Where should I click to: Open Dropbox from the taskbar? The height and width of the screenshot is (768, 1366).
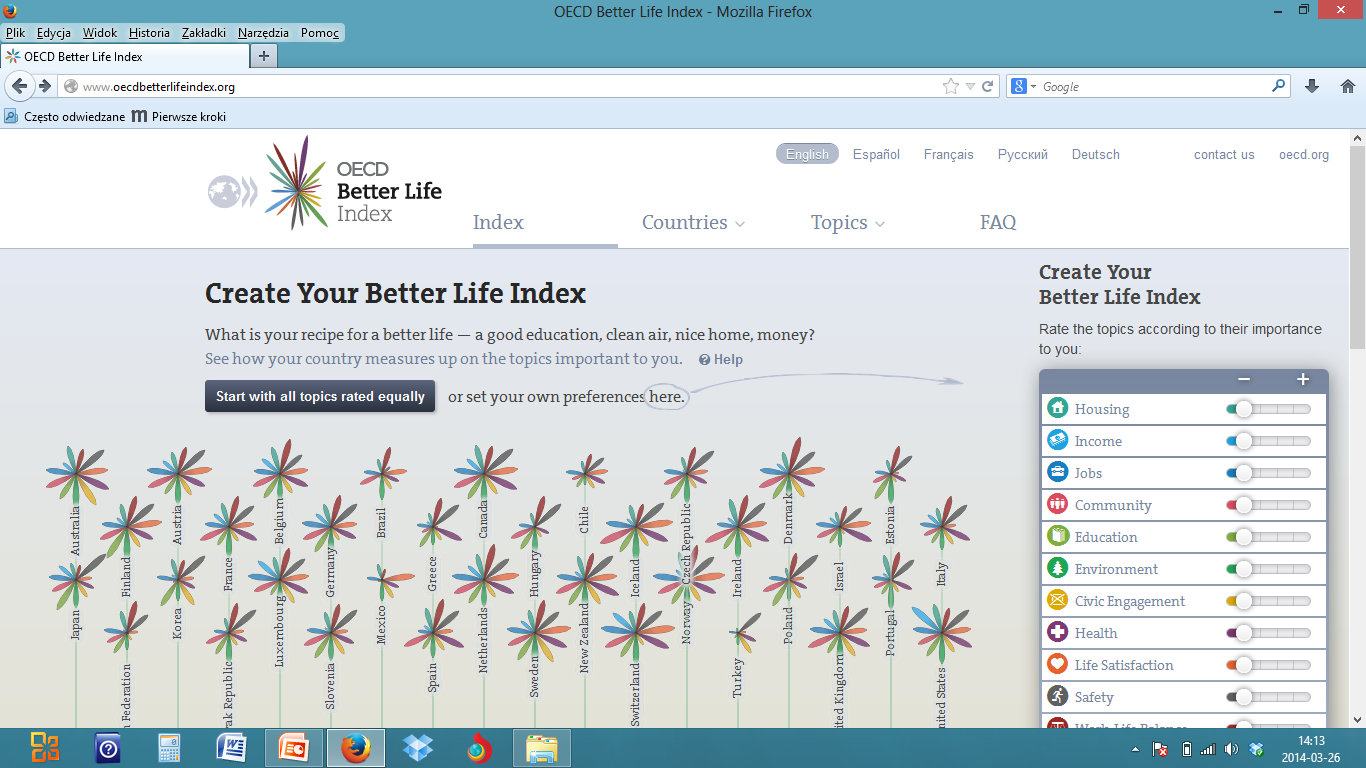tap(418, 747)
